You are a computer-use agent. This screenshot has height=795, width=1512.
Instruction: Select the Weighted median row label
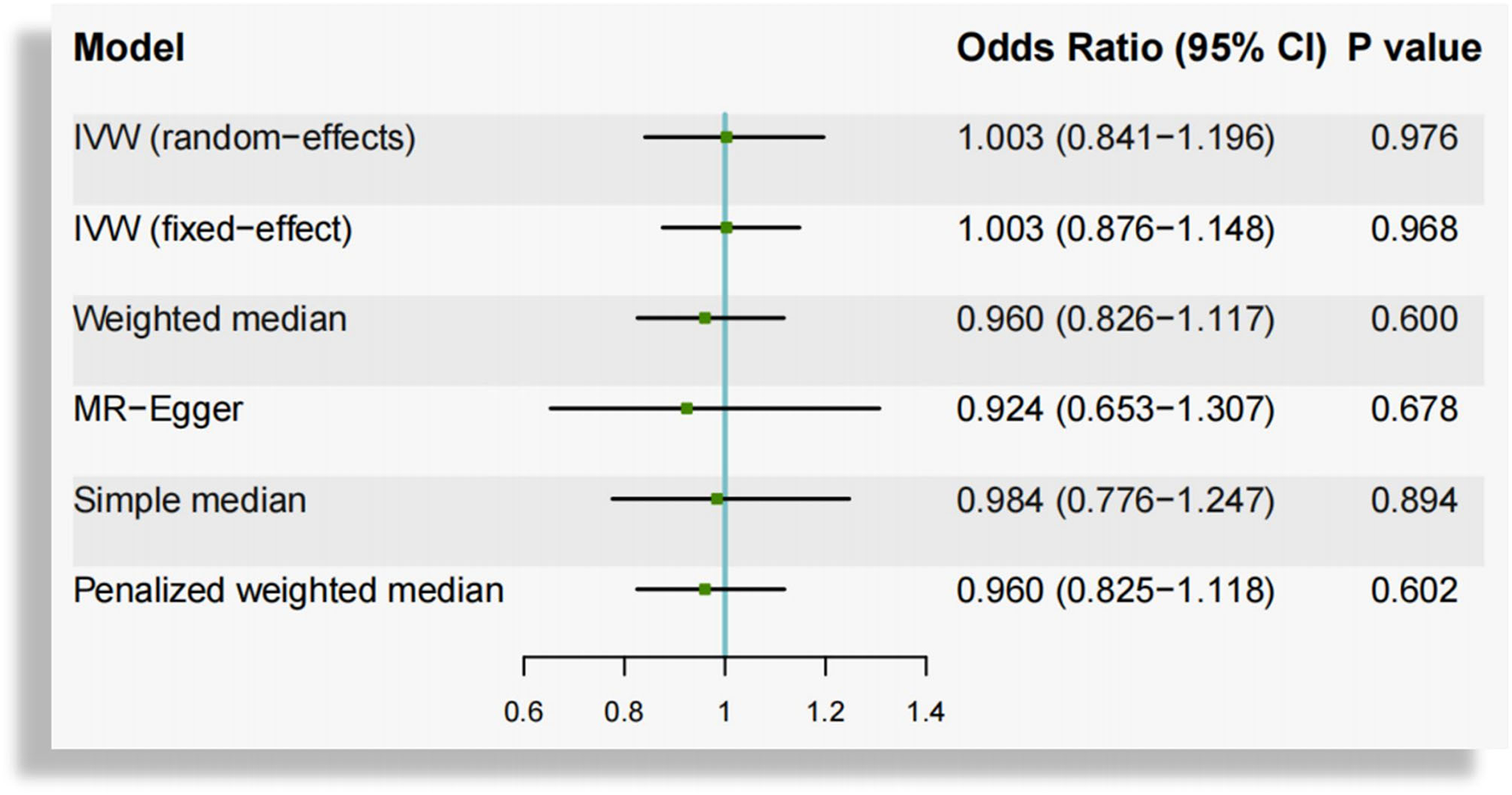click(x=210, y=319)
